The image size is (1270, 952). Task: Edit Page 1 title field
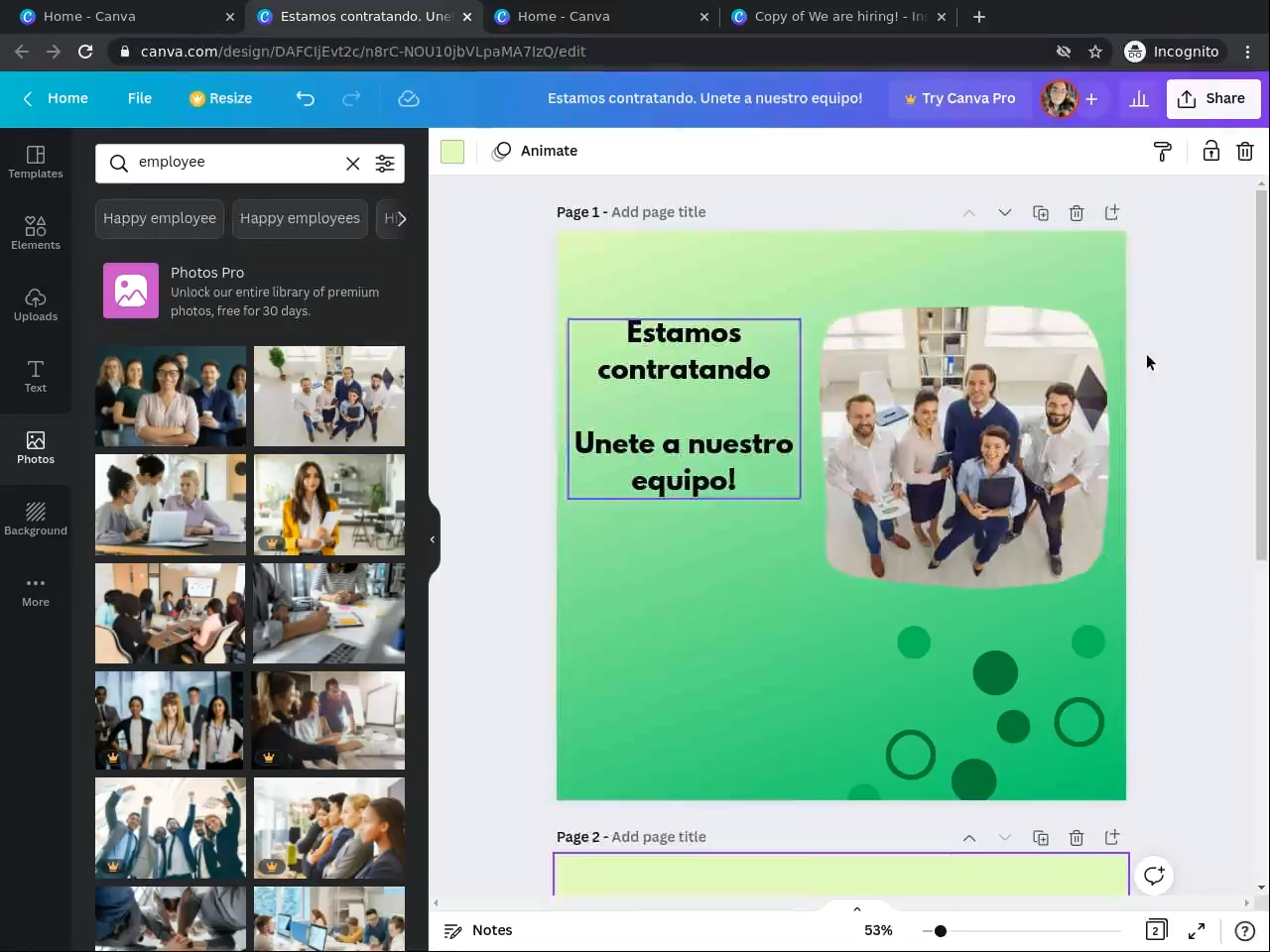(x=659, y=212)
